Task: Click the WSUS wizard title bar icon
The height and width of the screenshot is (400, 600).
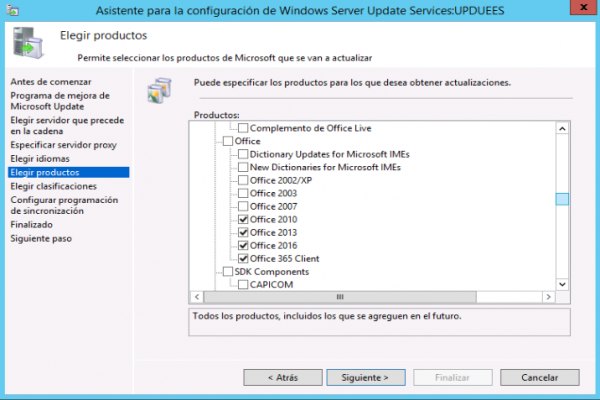Action: coord(12,10)
